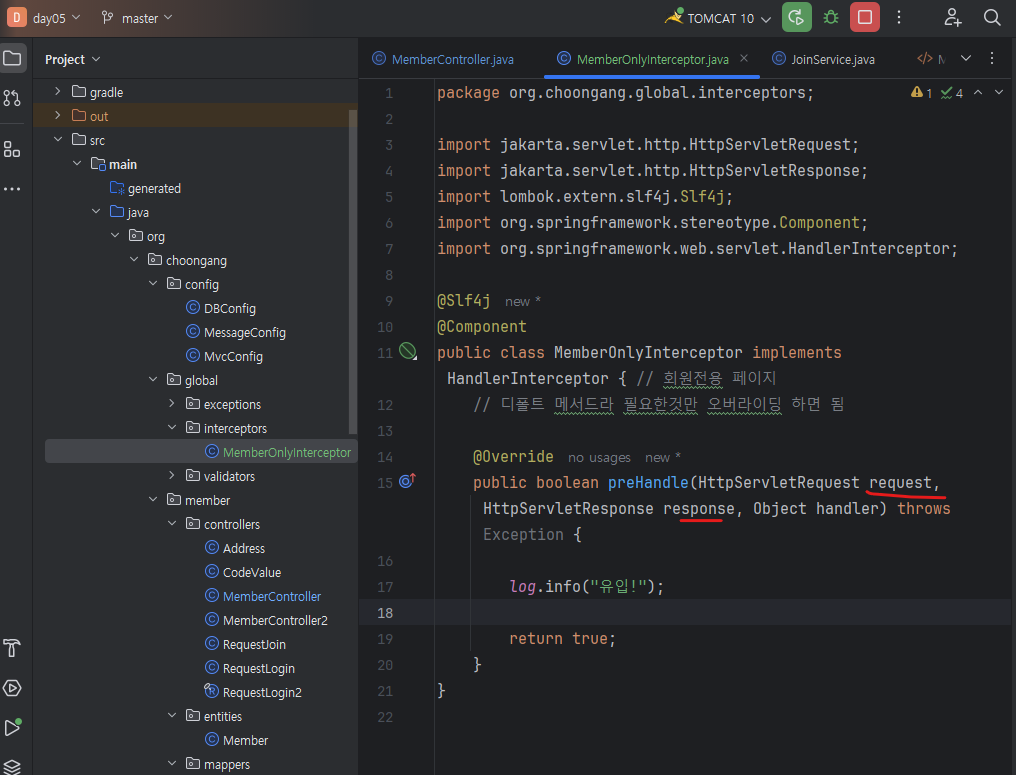Open the Build hammer tool window

tap(12, 647)
